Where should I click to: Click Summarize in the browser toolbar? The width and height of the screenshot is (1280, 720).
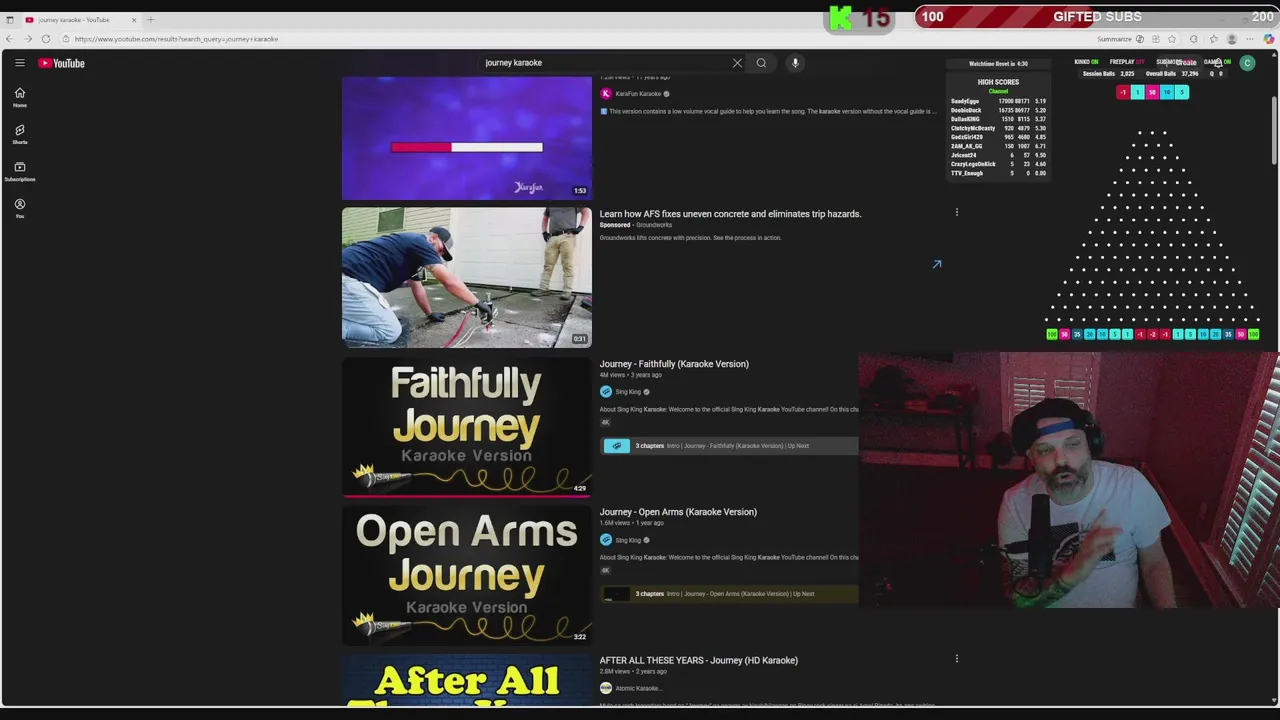[1114, 39]
